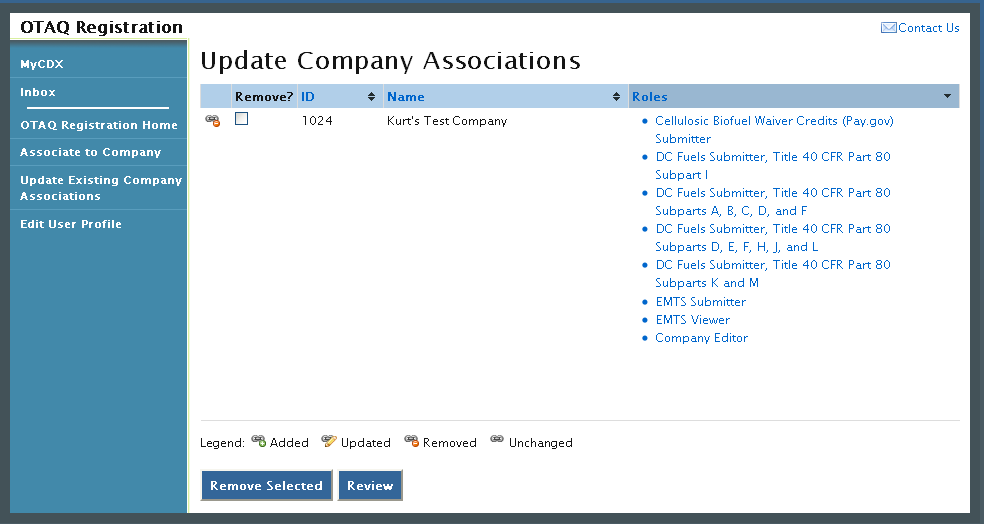This screenshot has width=984, height=524.
Task: Open the Contact Us link
Action: (928, 28)
